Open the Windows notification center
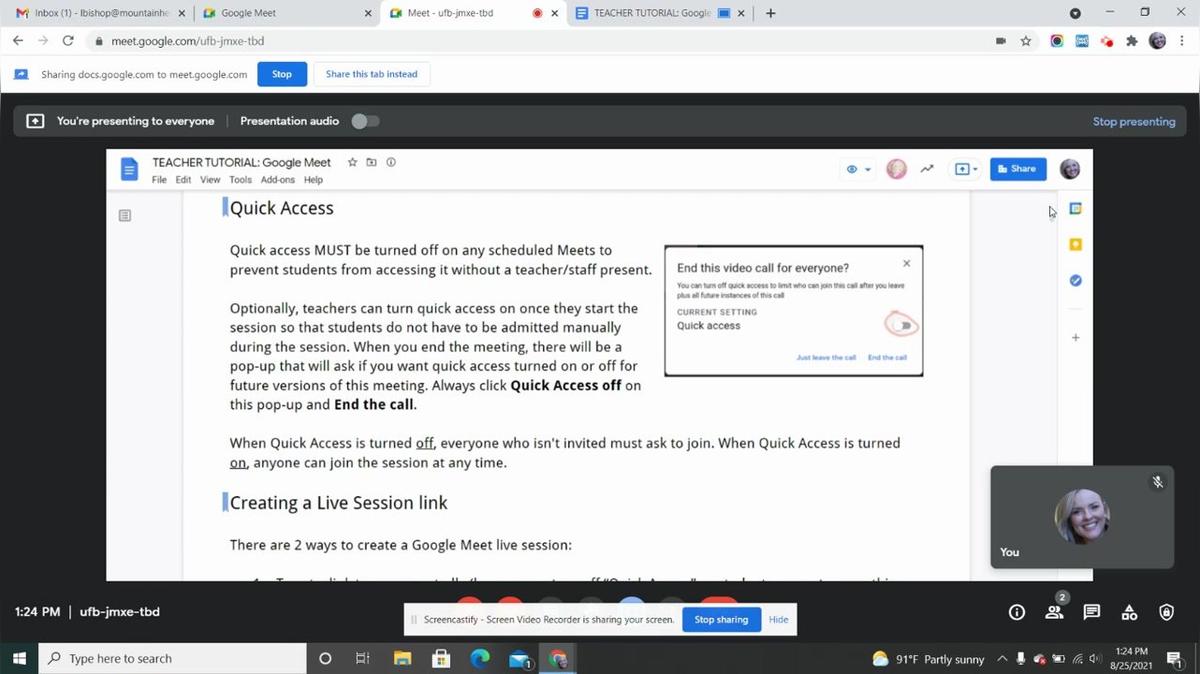The width and height of the screenshot is (1200, 674). click(1175, 658)
